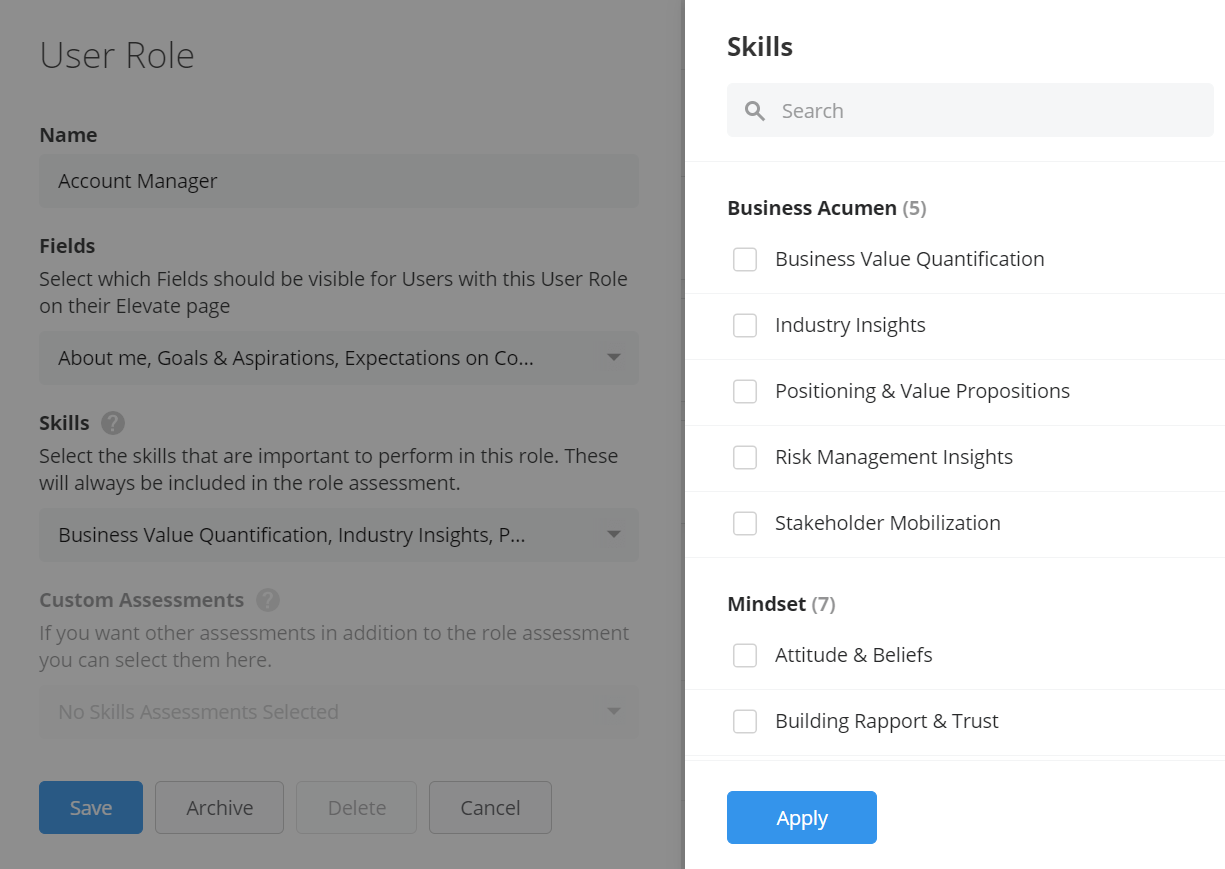Tick the Industry Insights checkbox
Viewport: 1225px width, 869px height.
coord(745,326)
